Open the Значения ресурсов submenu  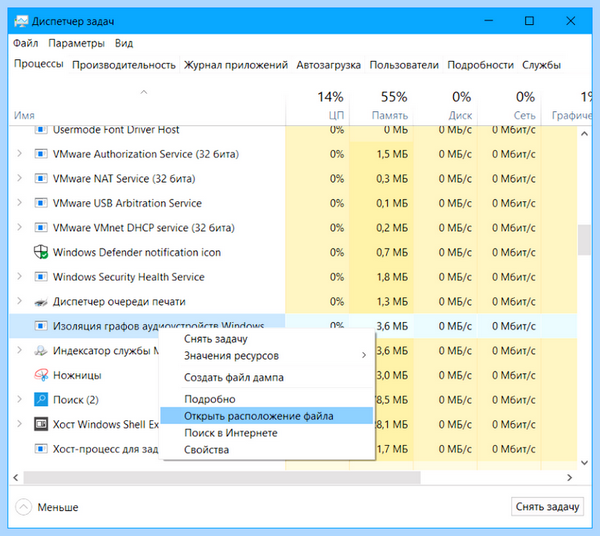[x=267, y=356]
